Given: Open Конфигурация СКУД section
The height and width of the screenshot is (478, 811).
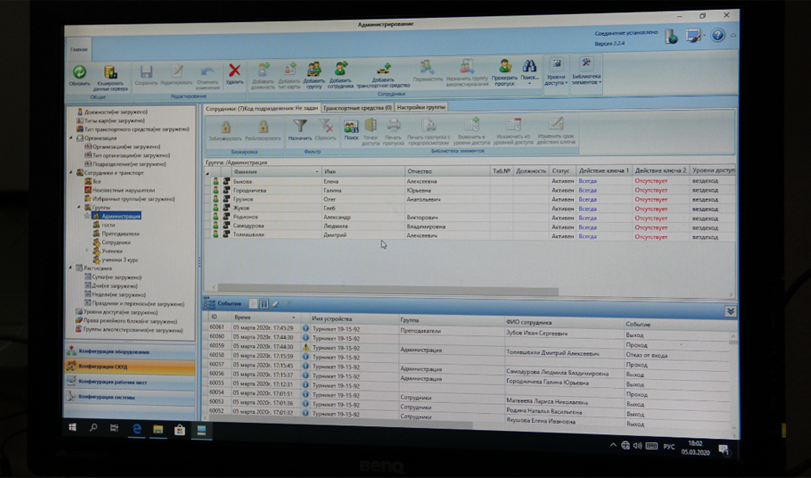Looking at the screenshot, I should (130, 366).
